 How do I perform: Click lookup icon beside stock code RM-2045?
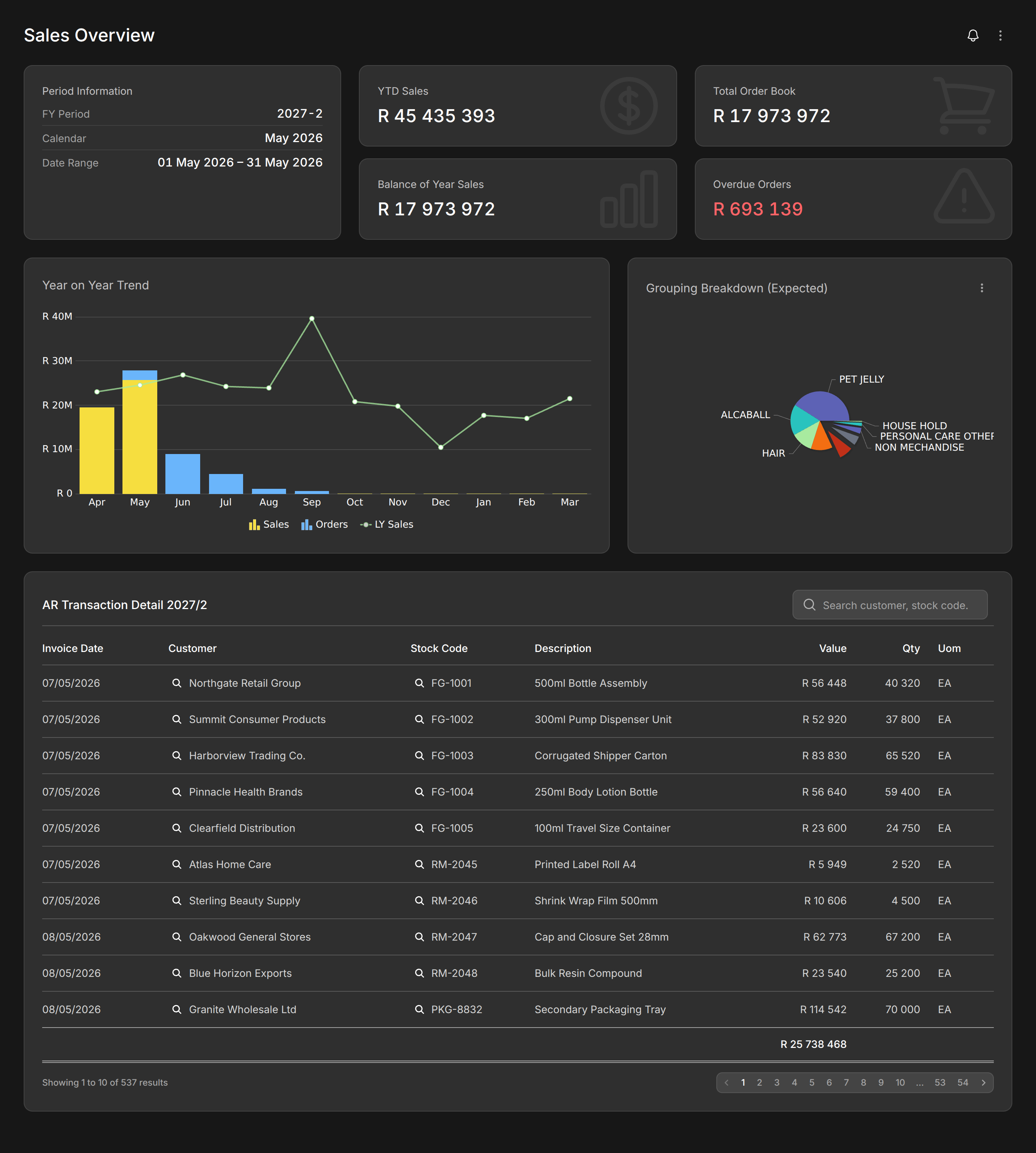[x=419, y=864]
